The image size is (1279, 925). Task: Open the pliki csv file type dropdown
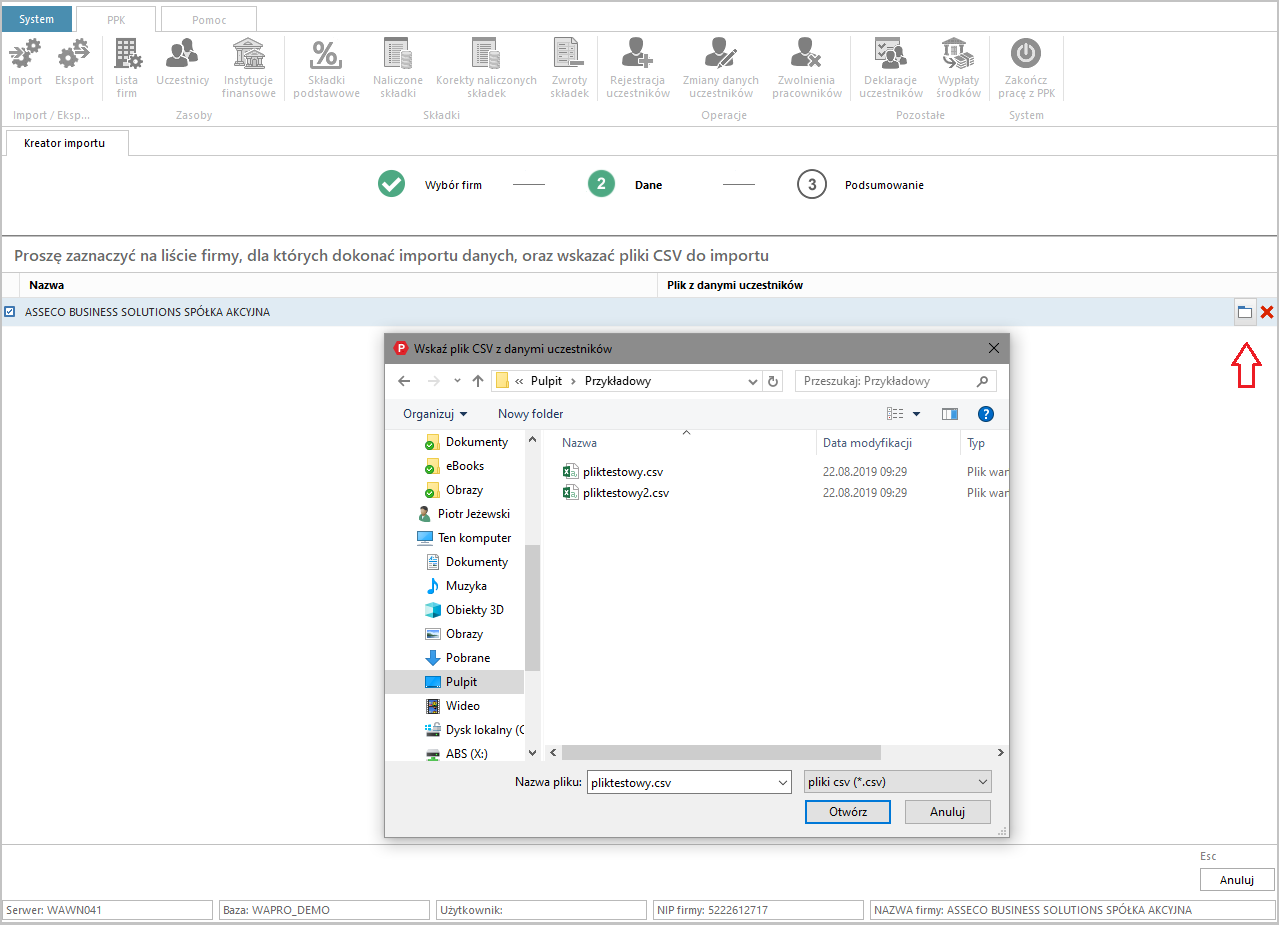tap(898, 782)
